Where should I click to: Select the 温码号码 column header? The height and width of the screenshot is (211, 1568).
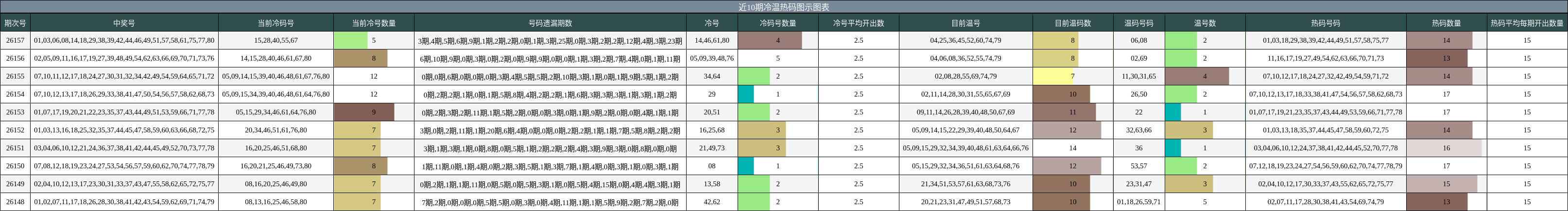click(1139, 22)
